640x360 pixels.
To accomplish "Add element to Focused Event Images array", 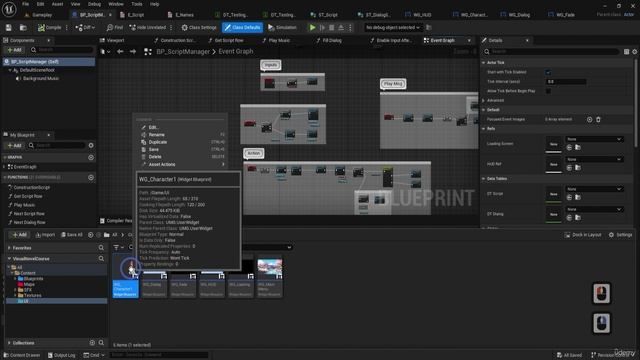I will point(589,120).
